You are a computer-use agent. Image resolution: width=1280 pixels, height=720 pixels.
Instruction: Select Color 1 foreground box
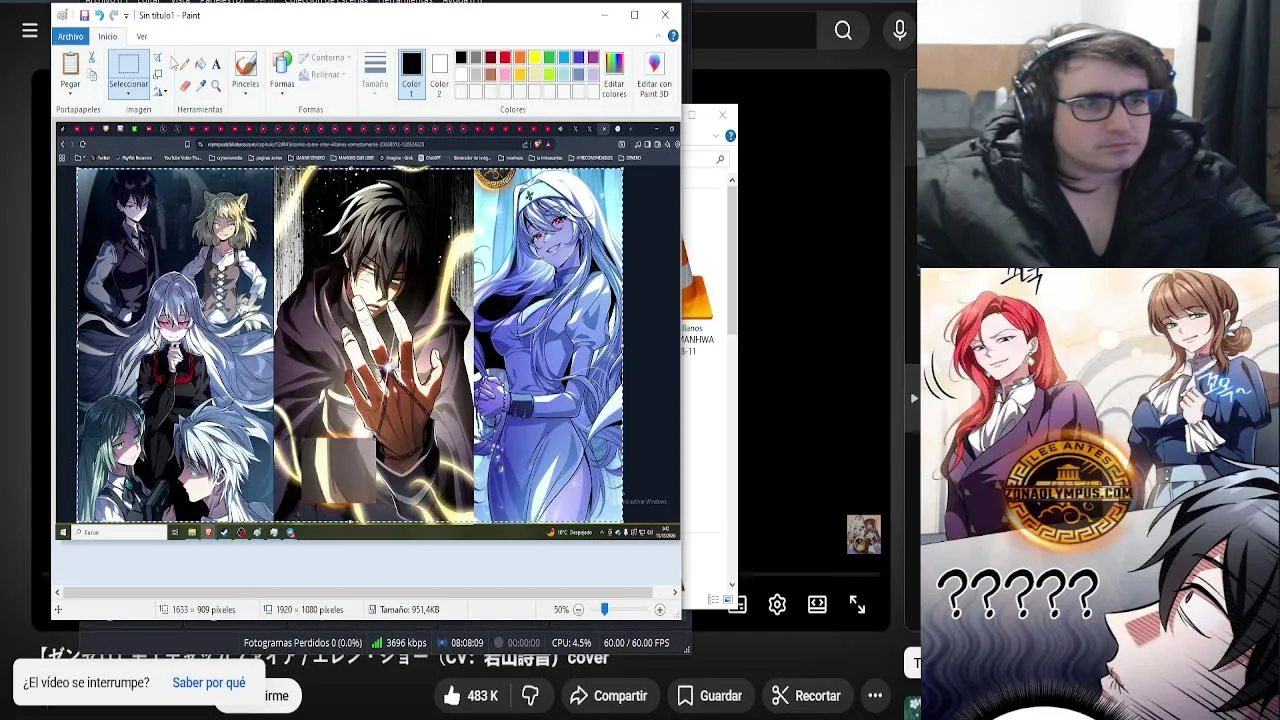point(411,74)
